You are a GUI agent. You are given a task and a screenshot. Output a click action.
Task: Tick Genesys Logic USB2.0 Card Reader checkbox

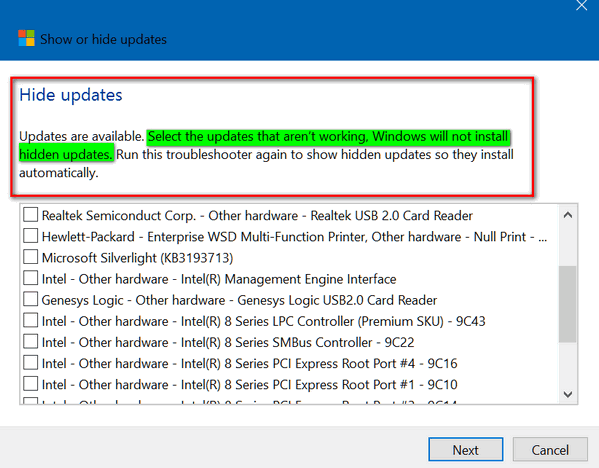pyautogui.click(x=30, y=299)
